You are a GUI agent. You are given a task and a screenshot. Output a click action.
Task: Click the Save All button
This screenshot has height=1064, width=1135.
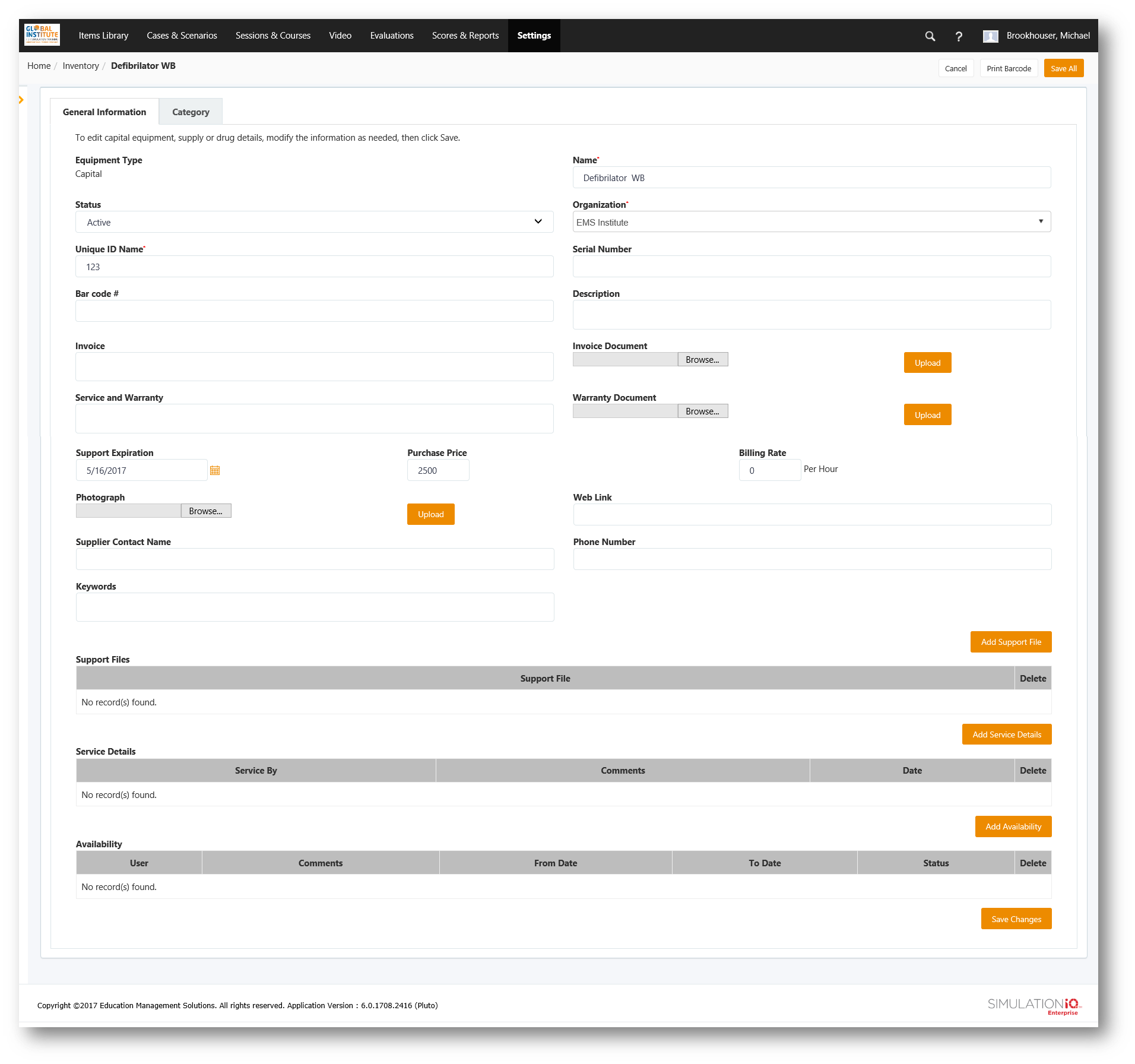coord(1063,68)
